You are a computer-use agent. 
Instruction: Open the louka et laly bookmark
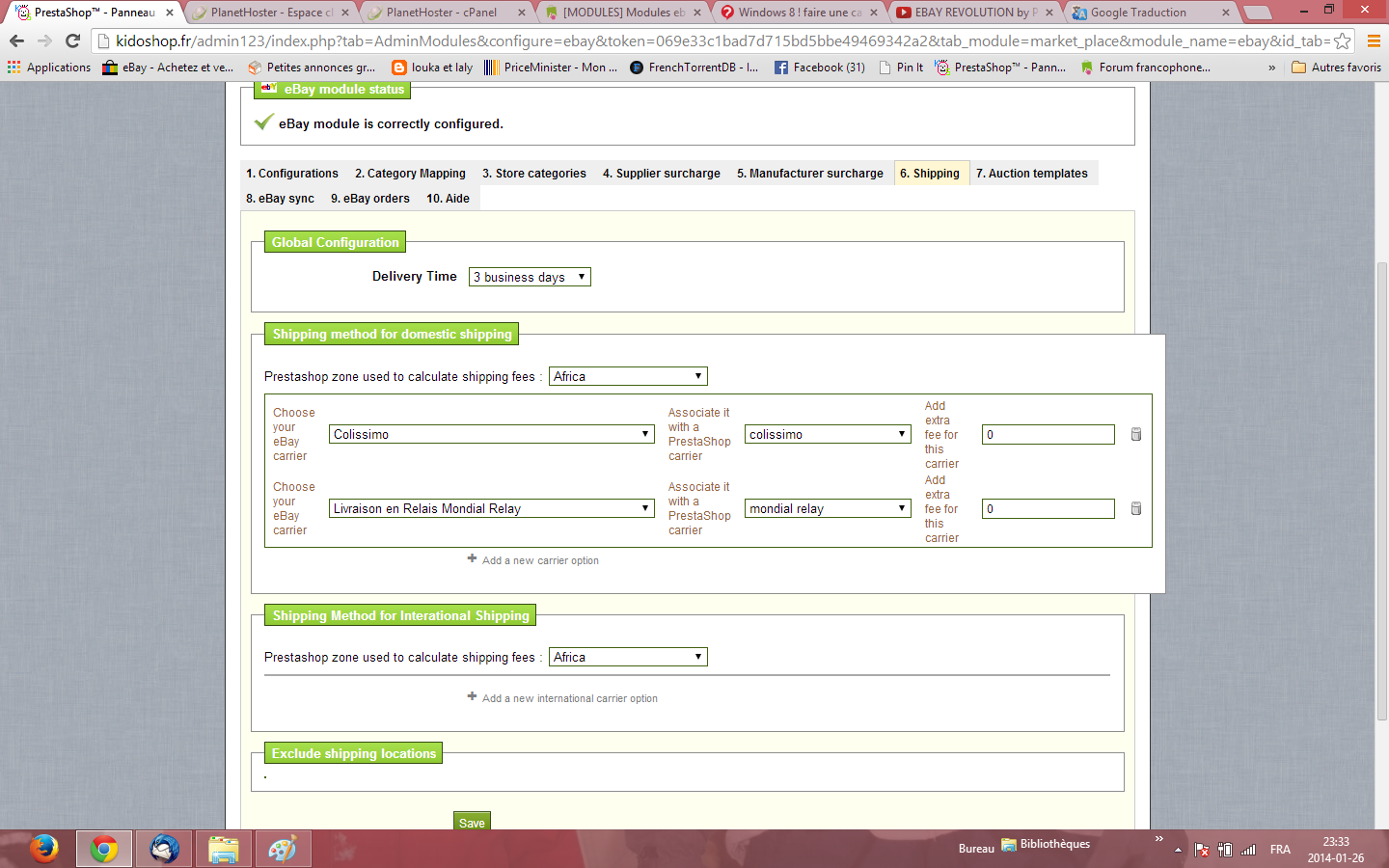click(432, 68)
